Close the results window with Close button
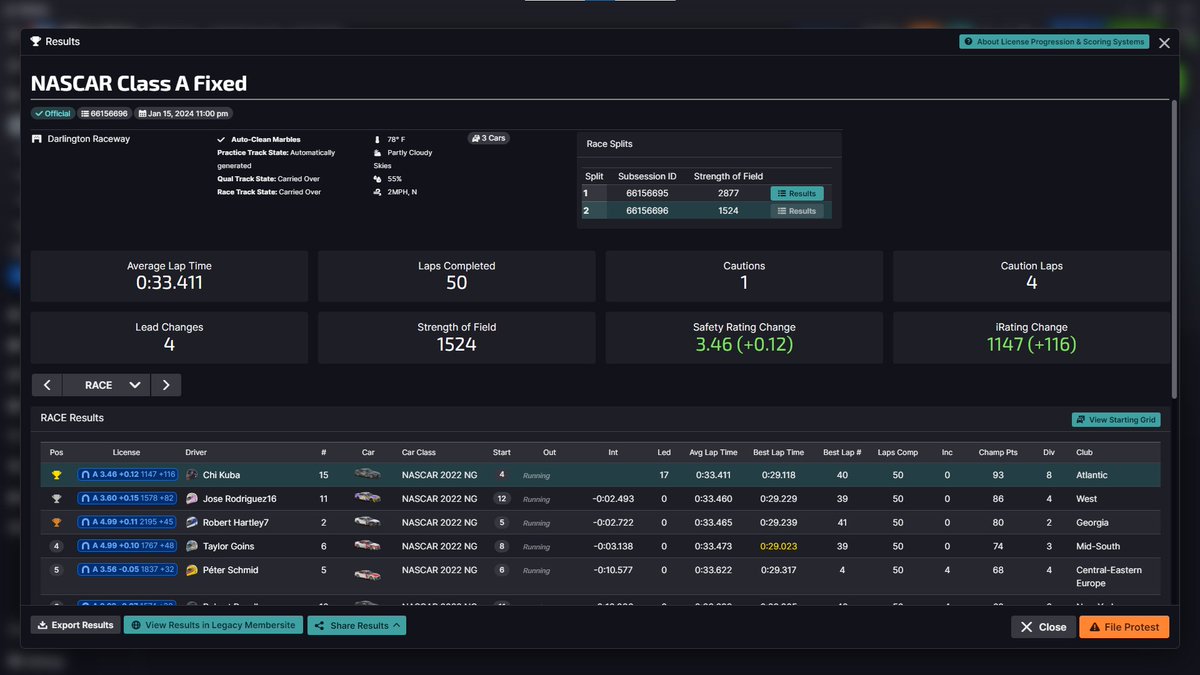Image resolution: width=1200 pixels, height=675 pixels. tap(1043, 627)
